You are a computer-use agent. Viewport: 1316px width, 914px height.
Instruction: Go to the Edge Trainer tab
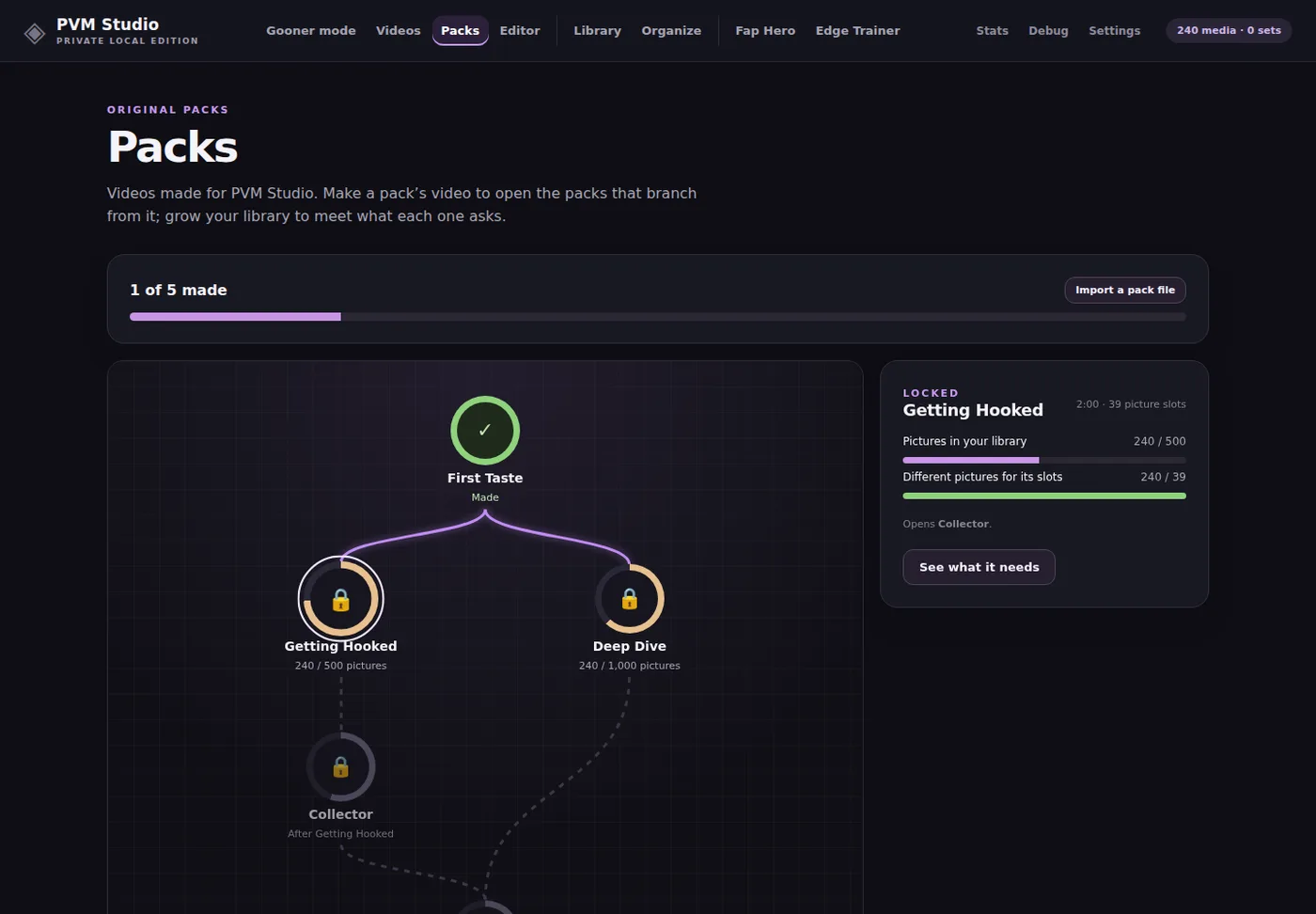tap(858, 31)
